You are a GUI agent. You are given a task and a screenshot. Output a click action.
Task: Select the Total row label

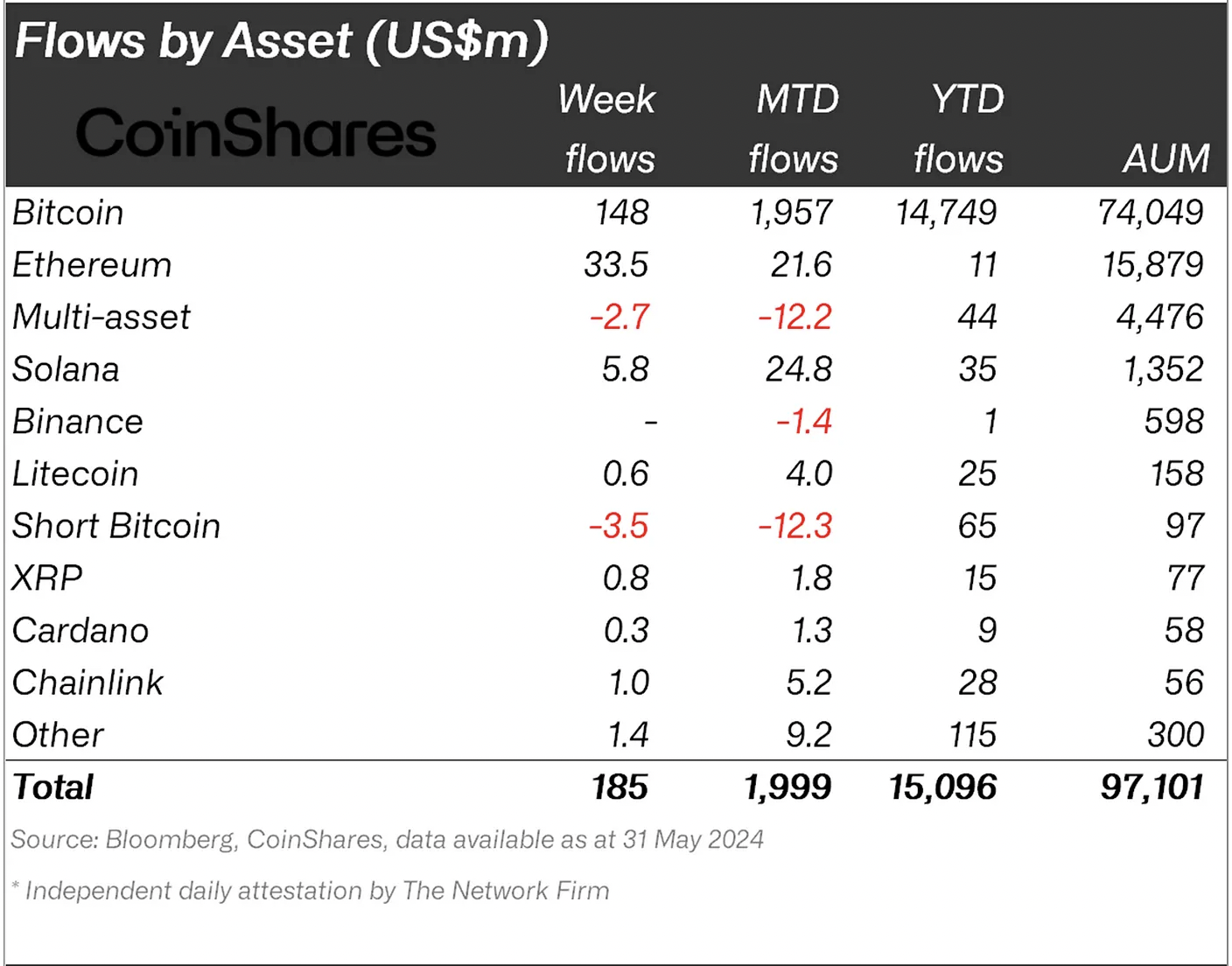click(x=52, y=787)
